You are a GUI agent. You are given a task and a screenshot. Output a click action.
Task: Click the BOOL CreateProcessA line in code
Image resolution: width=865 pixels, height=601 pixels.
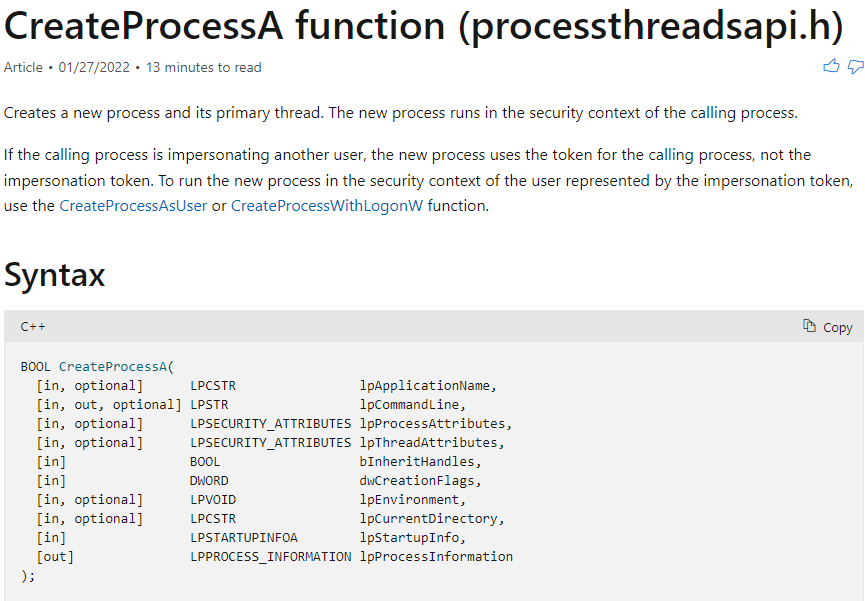pos(95,365)
